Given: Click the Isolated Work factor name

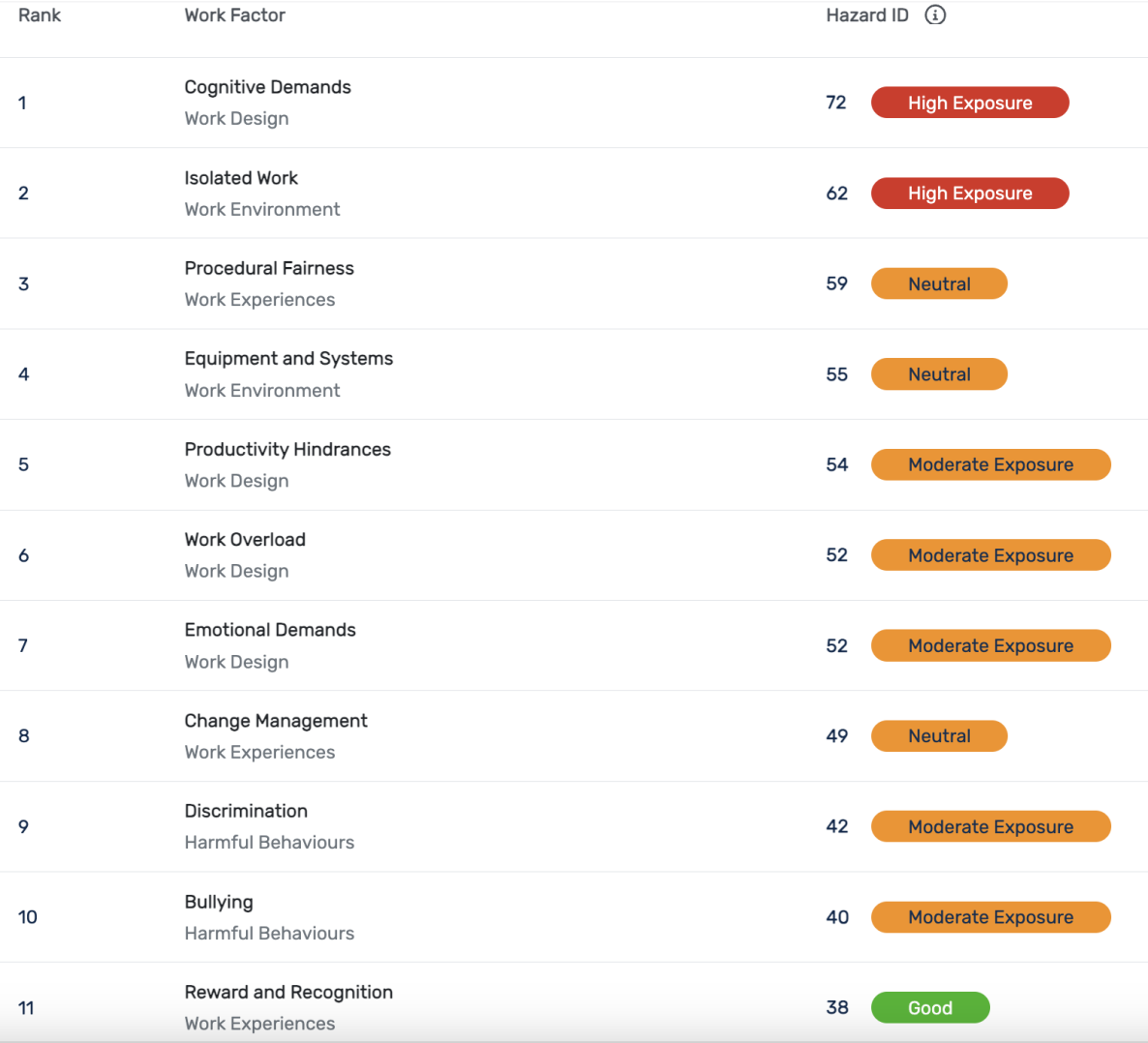Looking at the screenshot, I should tap(241, 178).
